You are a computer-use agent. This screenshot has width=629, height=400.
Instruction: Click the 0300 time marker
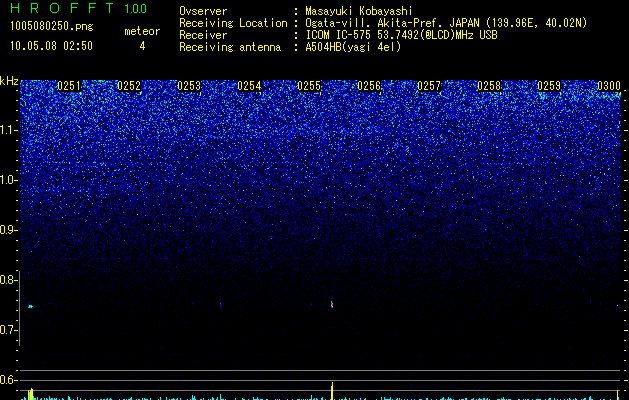click(609, 86)
